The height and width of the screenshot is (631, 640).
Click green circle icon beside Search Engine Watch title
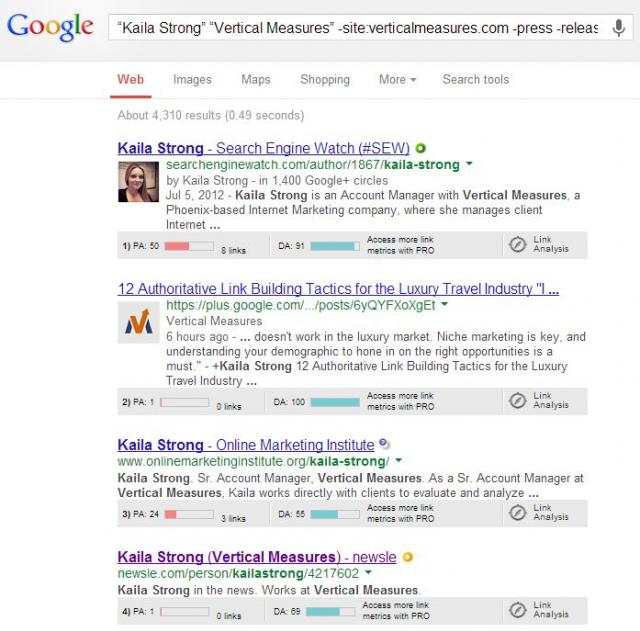(x=420, y=148)
